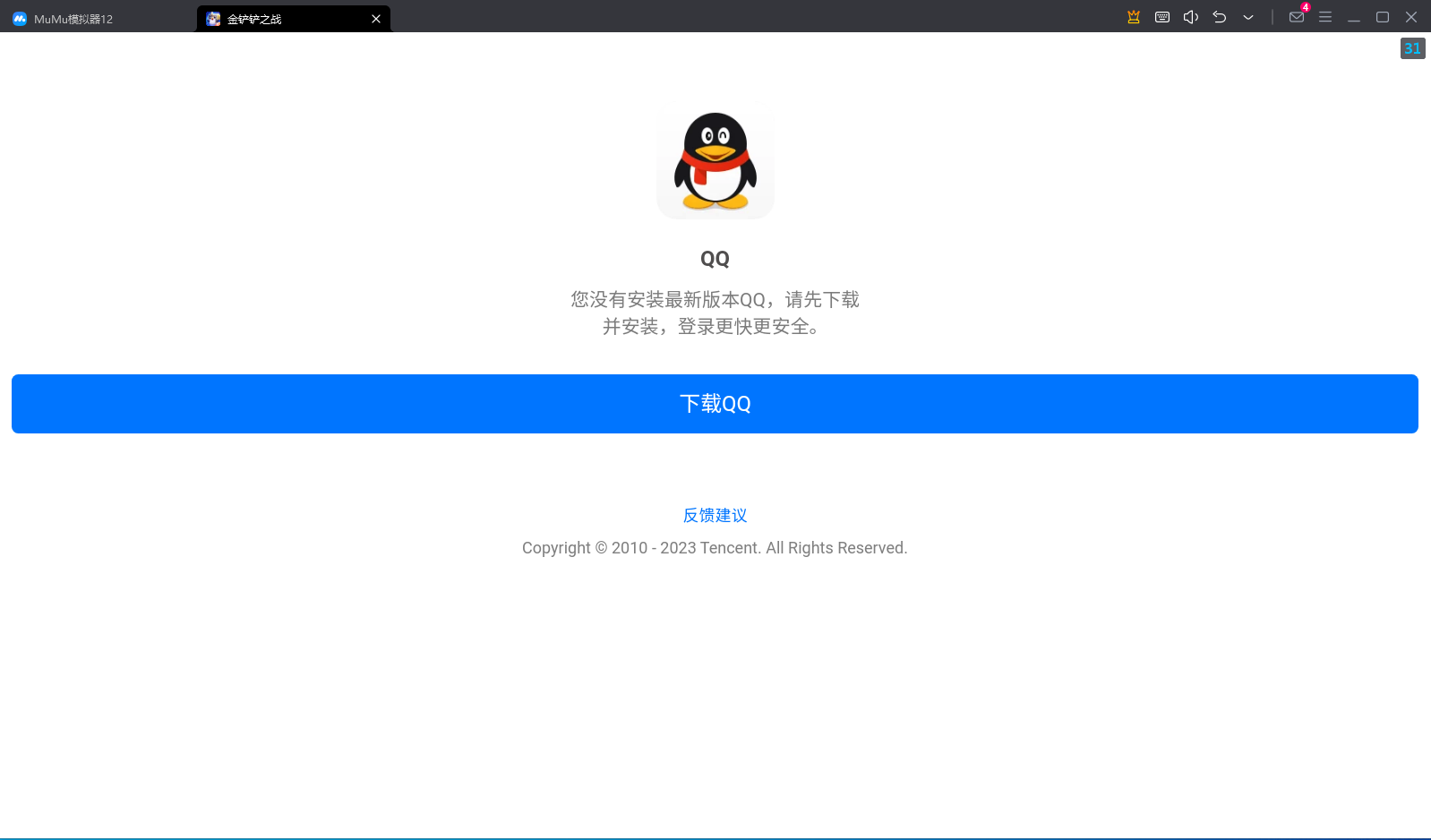Open the 反馈建议 feedback link

click(x=715, y=515)
